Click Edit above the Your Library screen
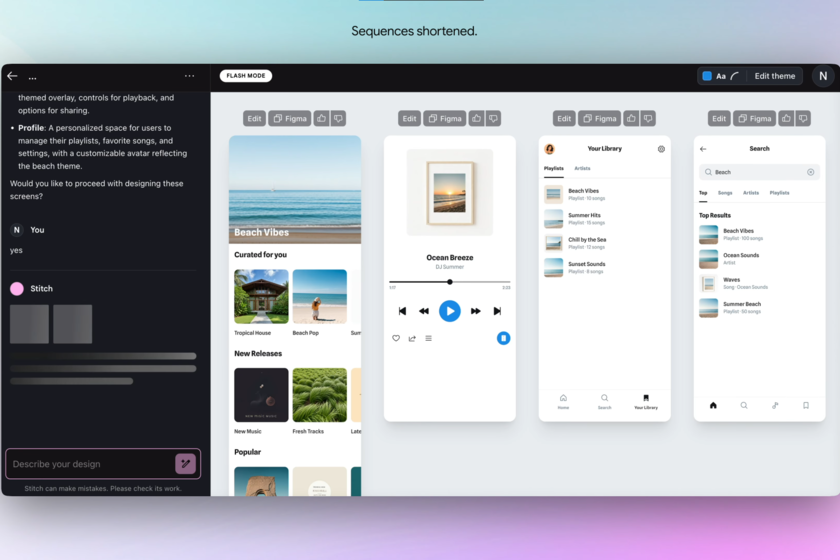 (564, 118)
